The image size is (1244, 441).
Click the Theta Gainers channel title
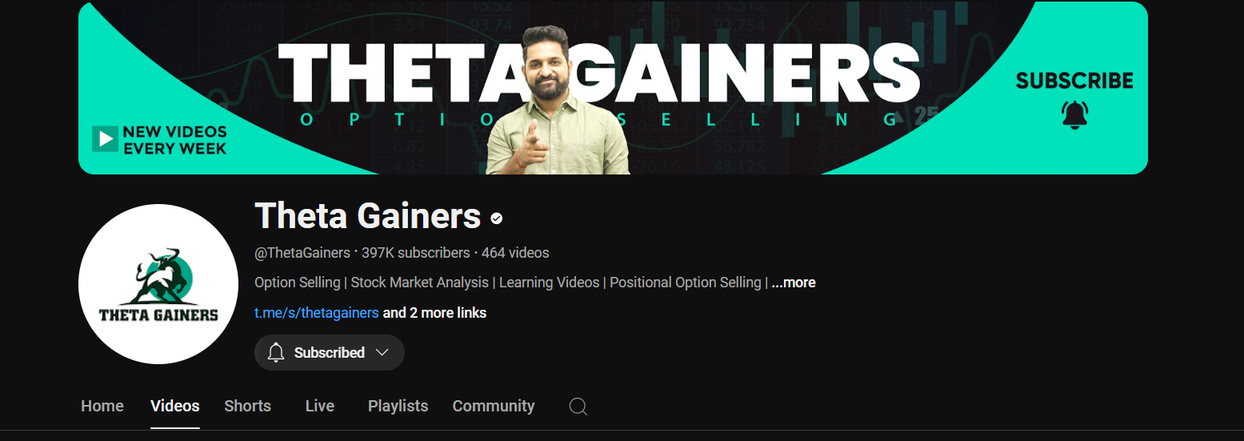click(368, 215)
